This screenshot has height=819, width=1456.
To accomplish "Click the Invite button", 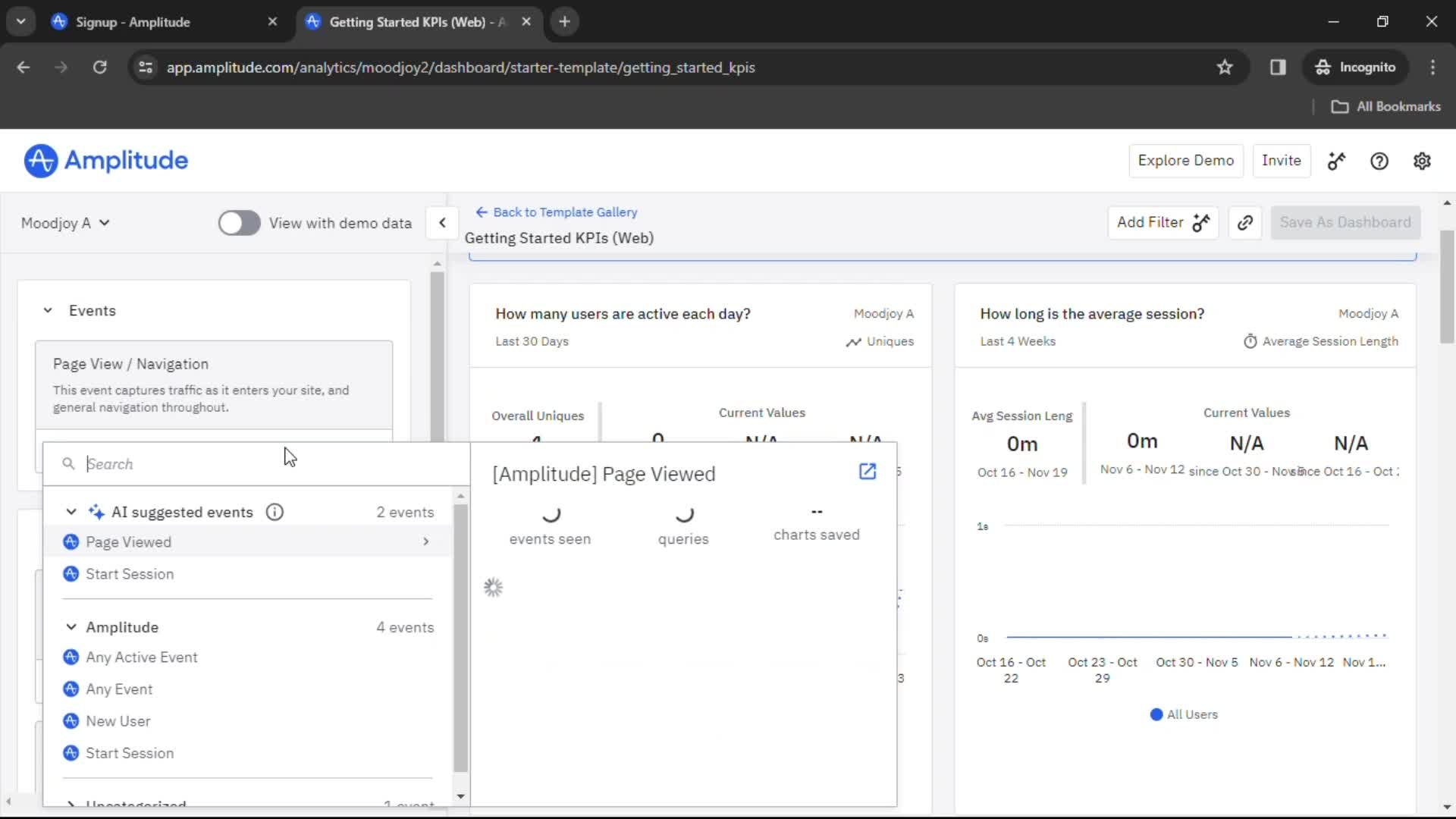I will pyautogui.click(x=1282, y=161).
